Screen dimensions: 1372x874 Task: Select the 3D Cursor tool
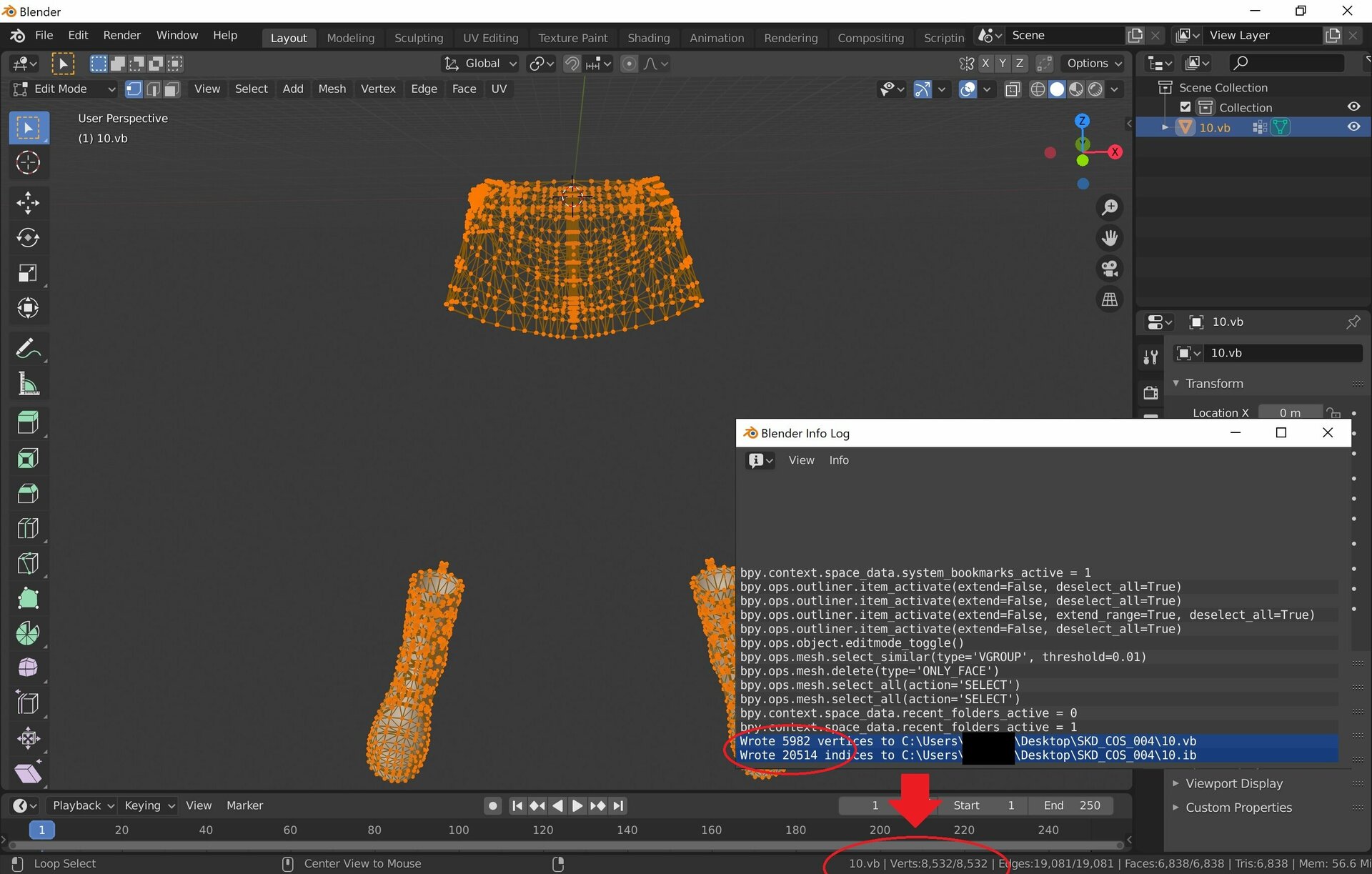[x=28, y=163]
